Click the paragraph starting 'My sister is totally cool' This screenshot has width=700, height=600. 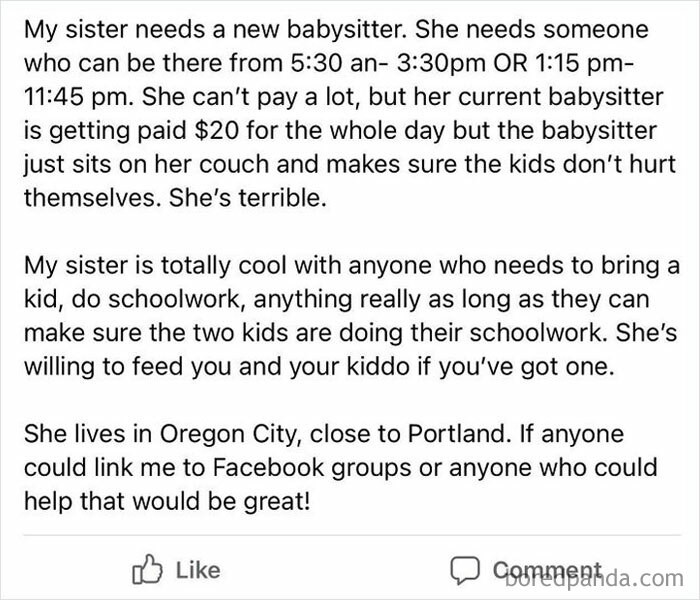pos(352,316)
